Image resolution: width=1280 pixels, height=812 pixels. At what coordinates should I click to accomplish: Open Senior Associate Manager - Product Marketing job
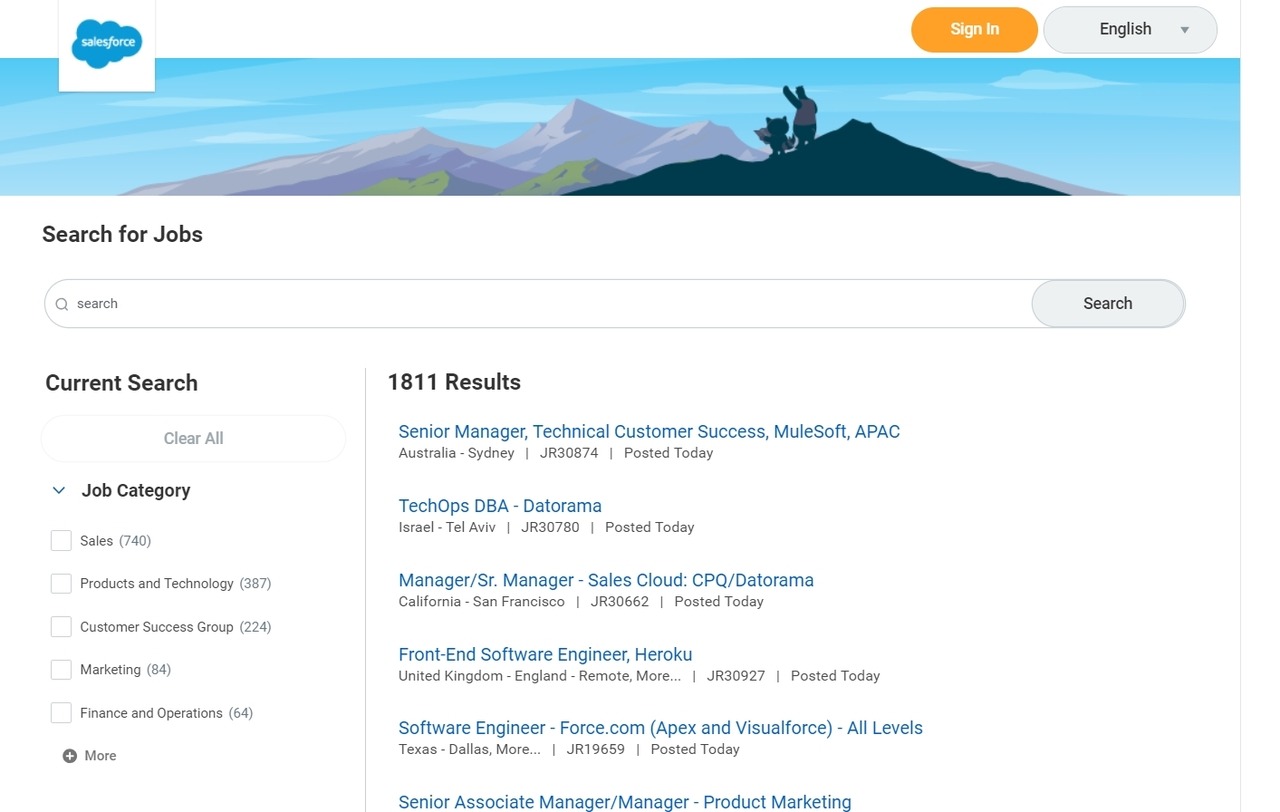click(625, 802)
